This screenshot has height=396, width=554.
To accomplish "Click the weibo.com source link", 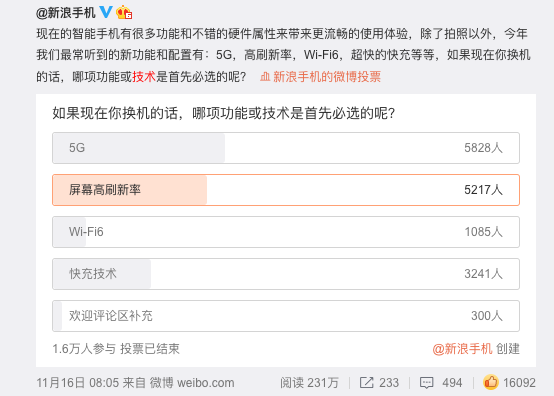I will 205,383.
